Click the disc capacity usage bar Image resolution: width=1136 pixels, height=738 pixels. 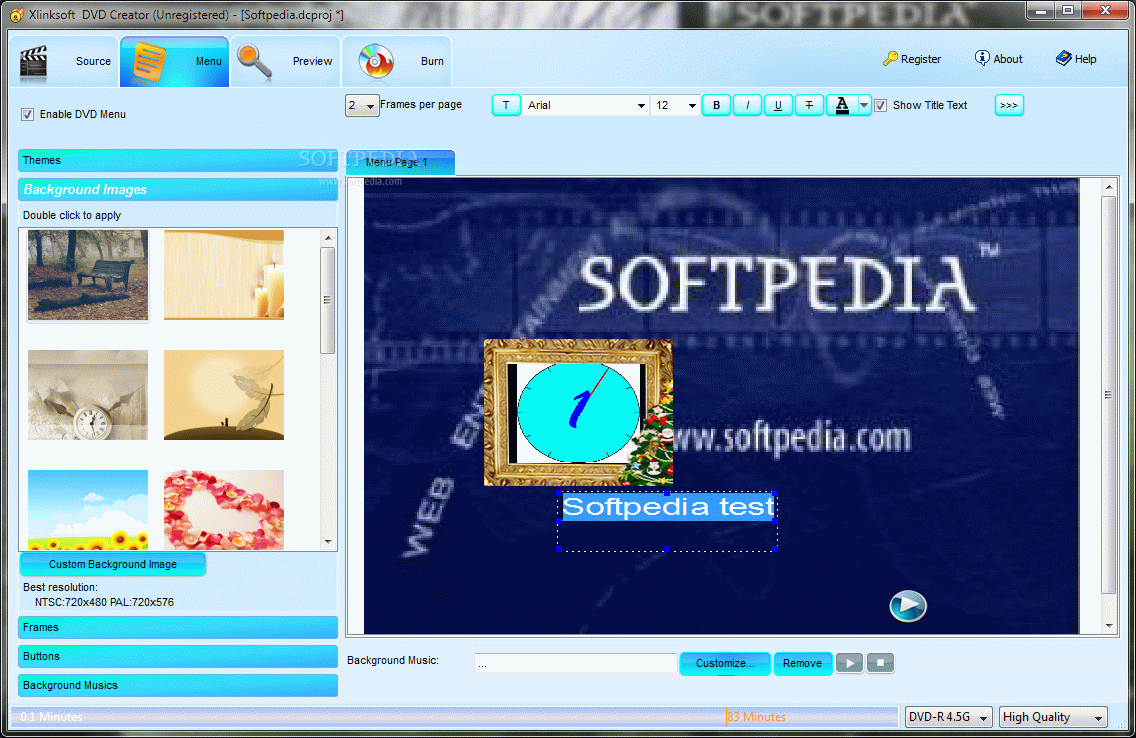point(455,717)
